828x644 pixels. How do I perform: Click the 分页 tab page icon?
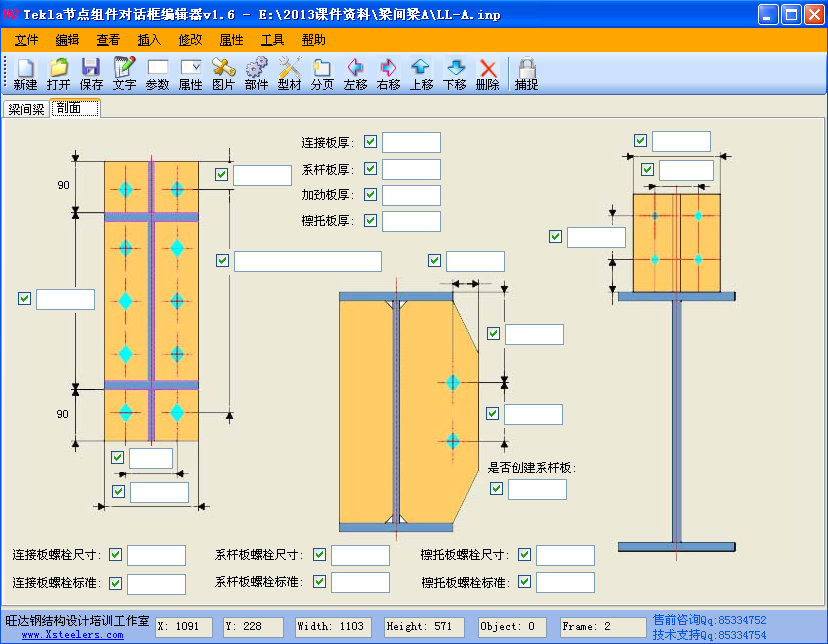point(322,74)
